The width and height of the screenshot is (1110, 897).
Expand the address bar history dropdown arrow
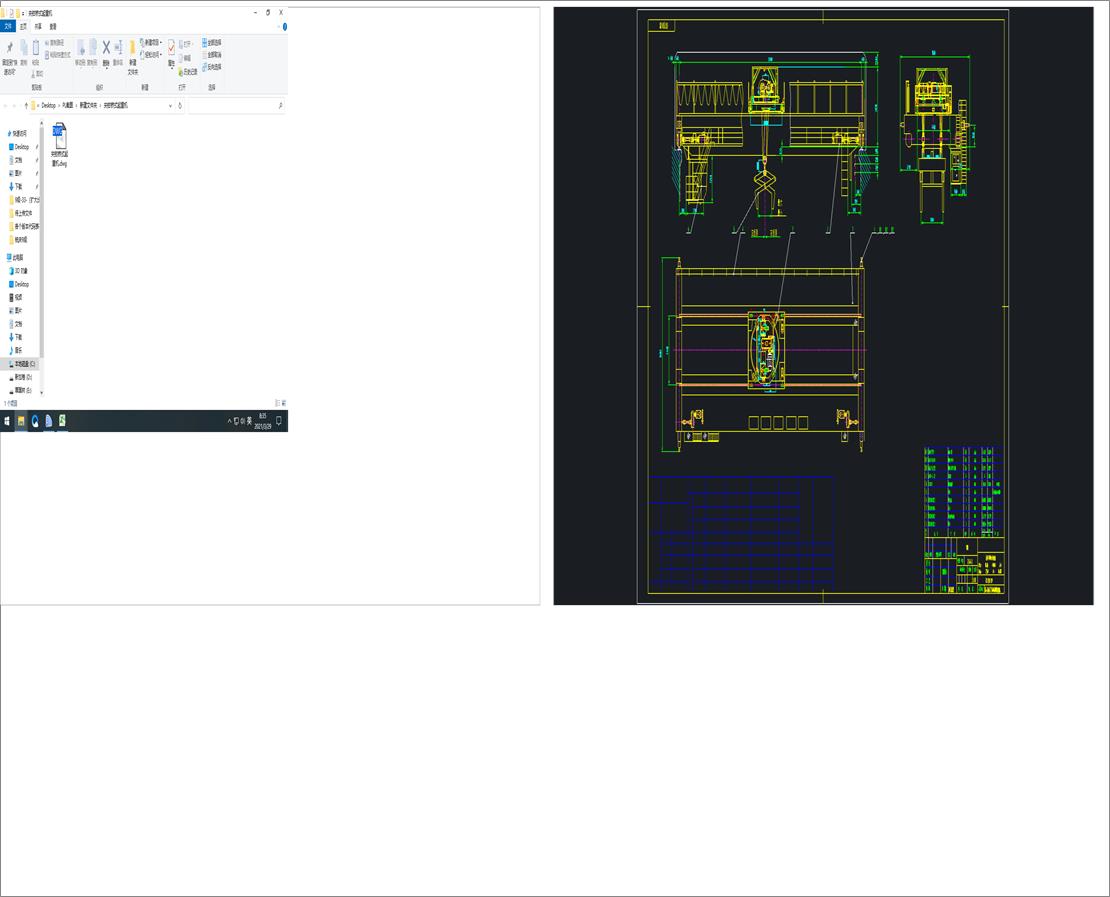pos(170,105)
